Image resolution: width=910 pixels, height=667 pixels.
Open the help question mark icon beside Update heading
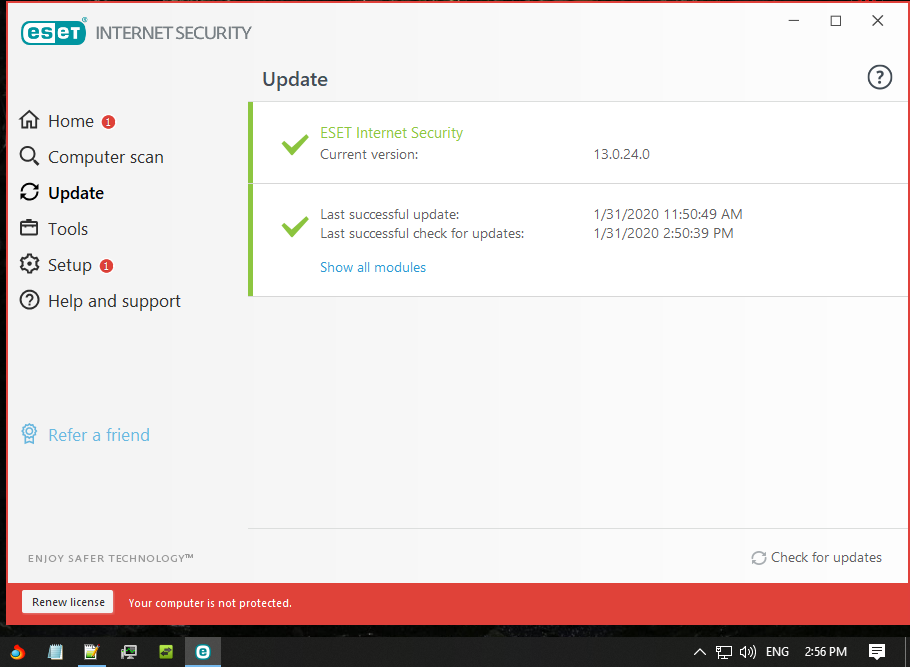pos(879,77)
